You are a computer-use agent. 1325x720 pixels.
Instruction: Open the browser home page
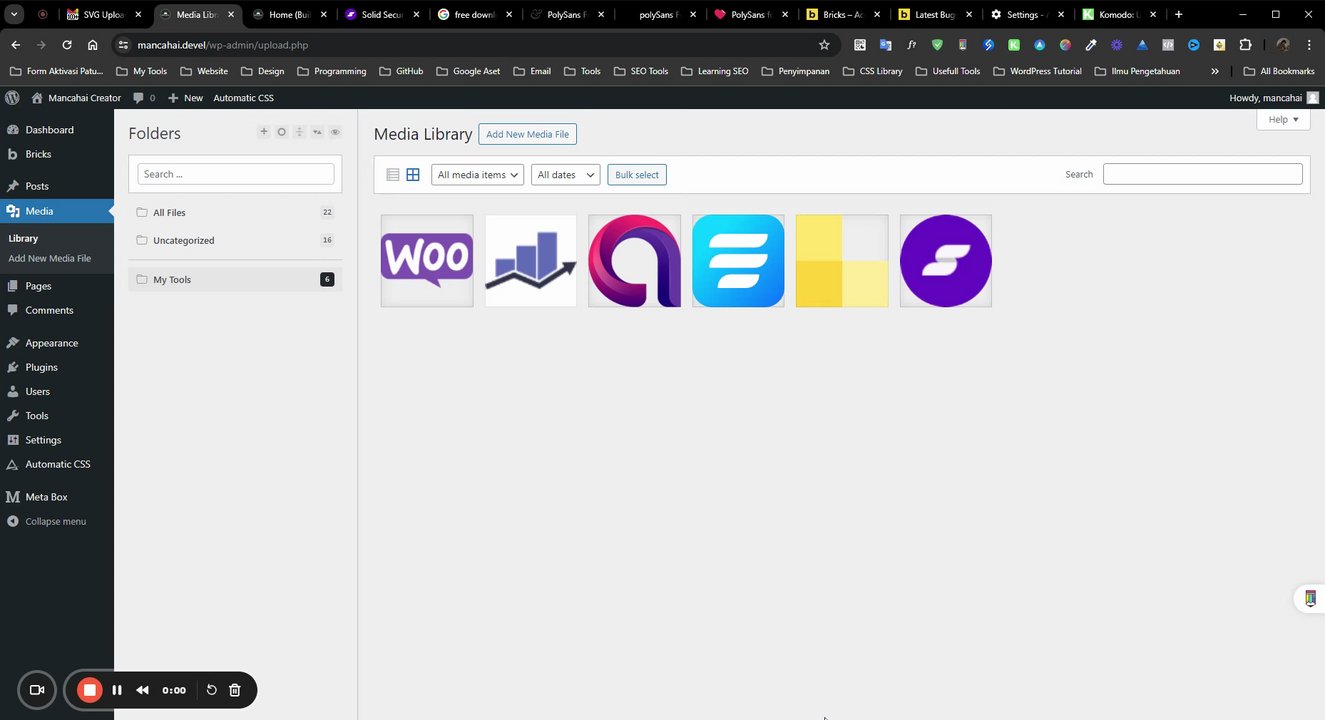point(93,45)
